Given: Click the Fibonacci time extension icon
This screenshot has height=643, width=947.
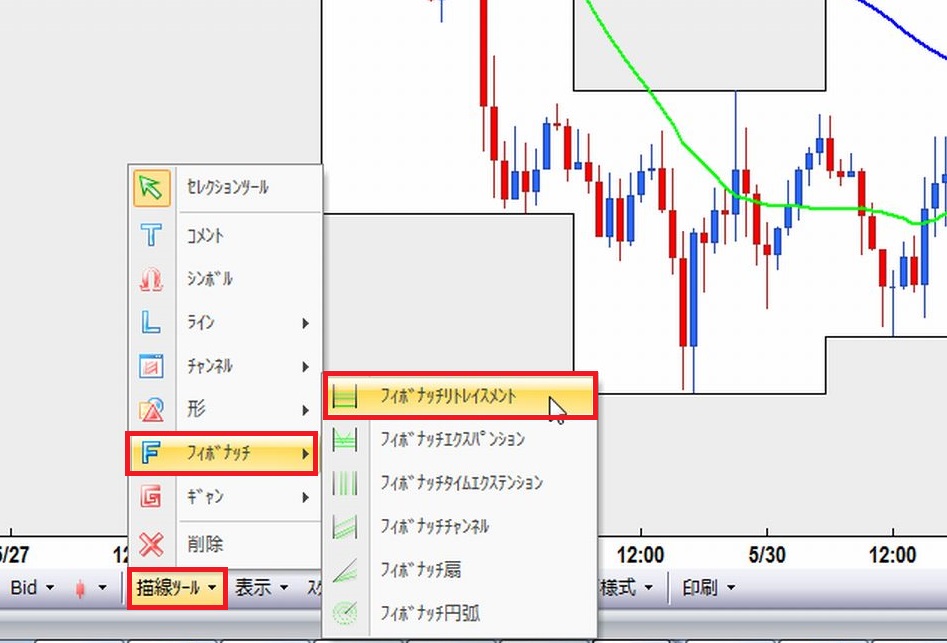Looking at the screenshot, I should click(345, 483).
